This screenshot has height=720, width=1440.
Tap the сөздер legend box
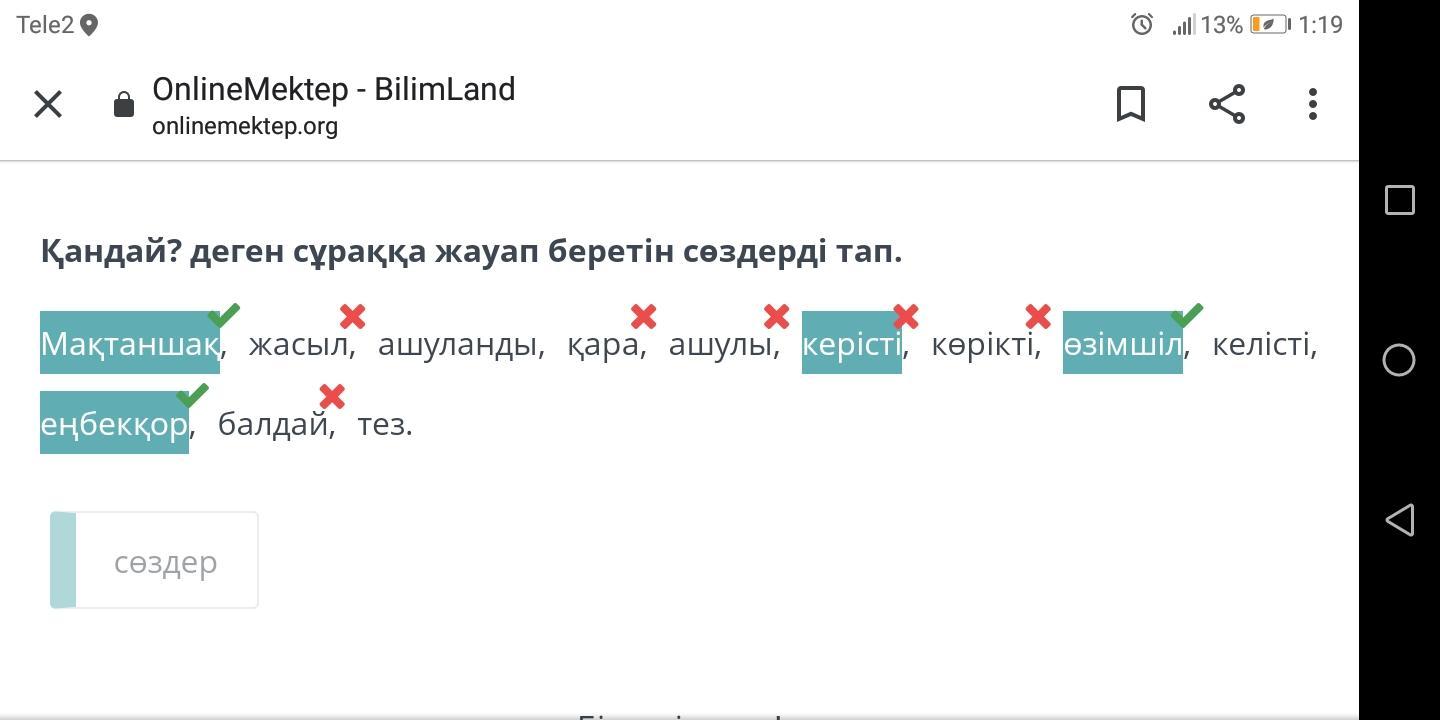pyautogui.click(x=154, y=560)
